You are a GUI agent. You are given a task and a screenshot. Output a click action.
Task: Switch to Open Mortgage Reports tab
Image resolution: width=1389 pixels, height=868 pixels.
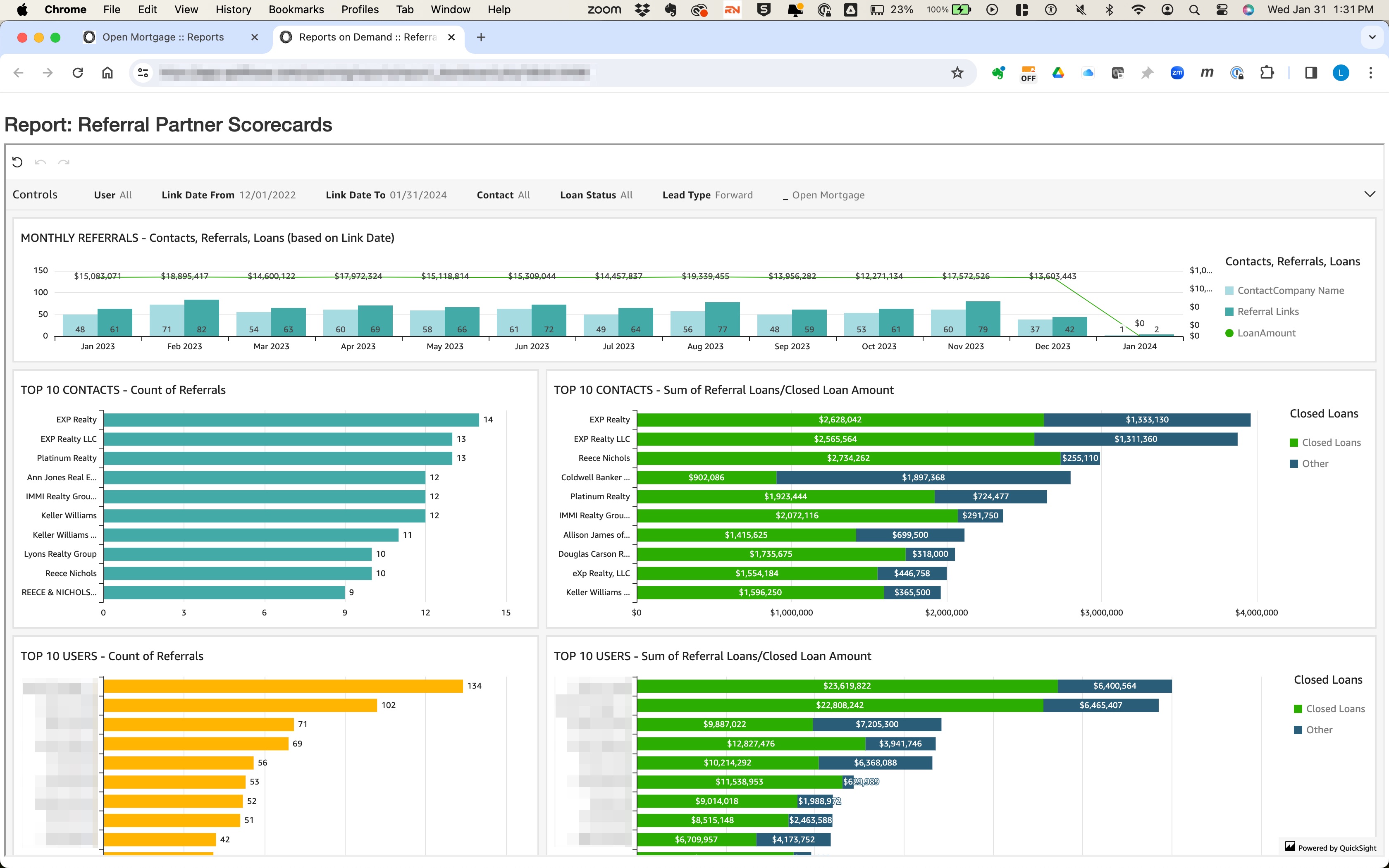click(163, 37)
